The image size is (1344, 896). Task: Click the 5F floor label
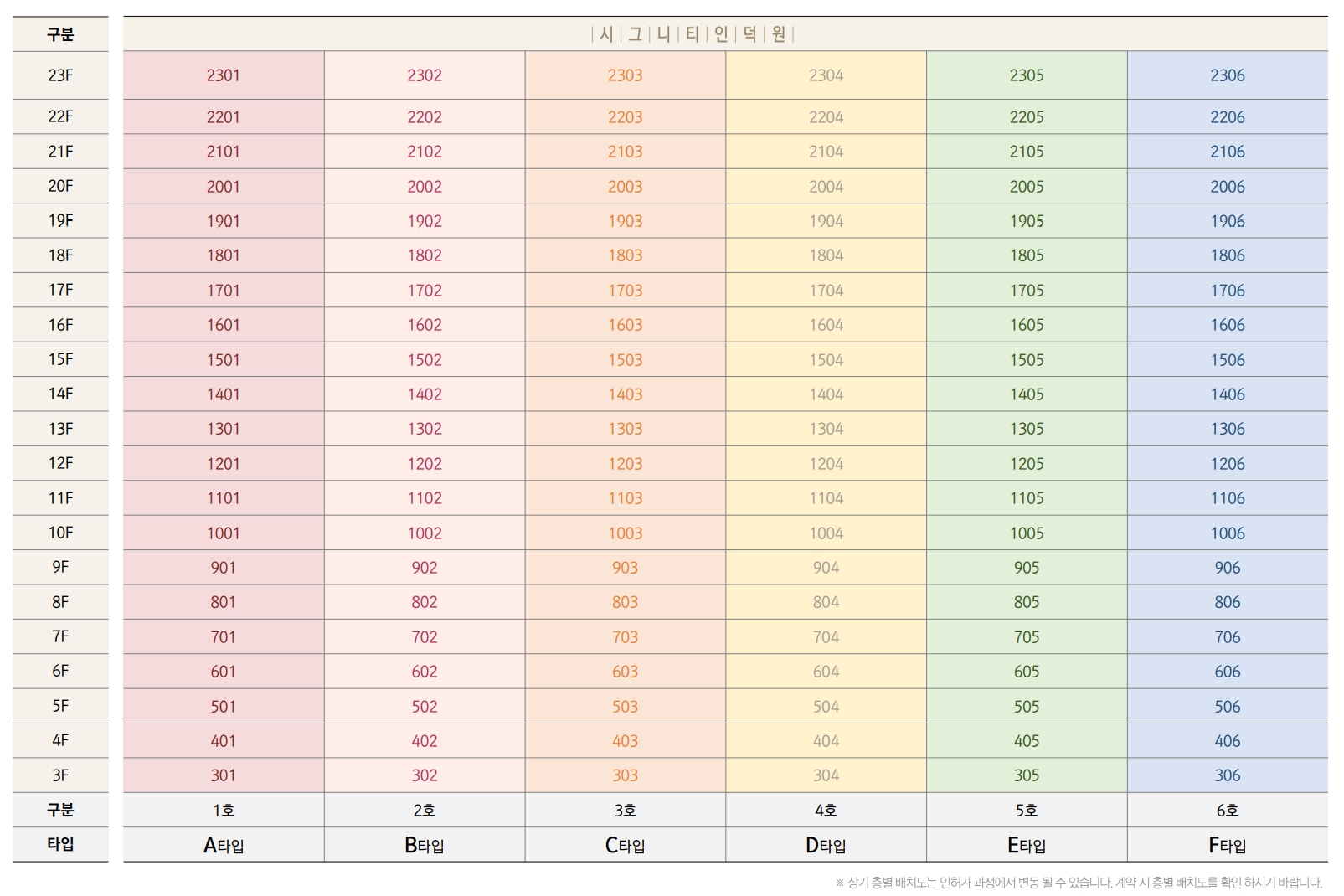coord(60,706)
